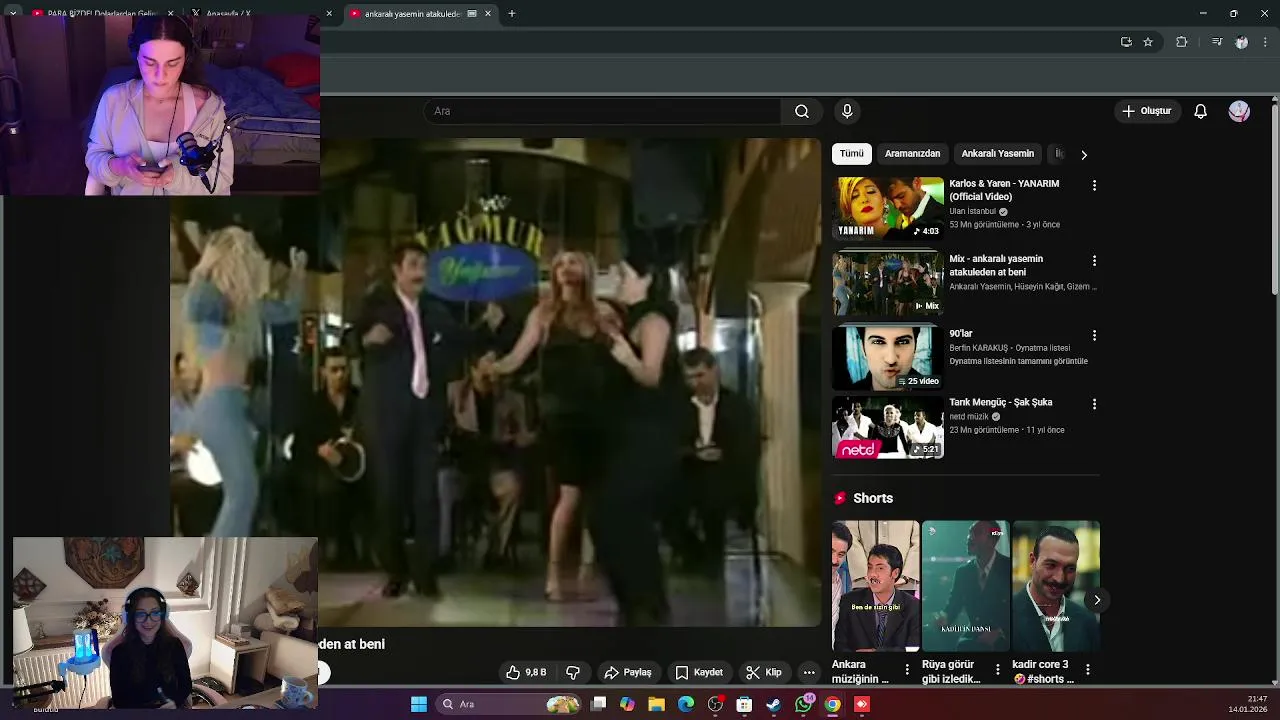Select the Ankaralı Yasemin filter chip
The image size is (1280, 720).
(997, 154)
